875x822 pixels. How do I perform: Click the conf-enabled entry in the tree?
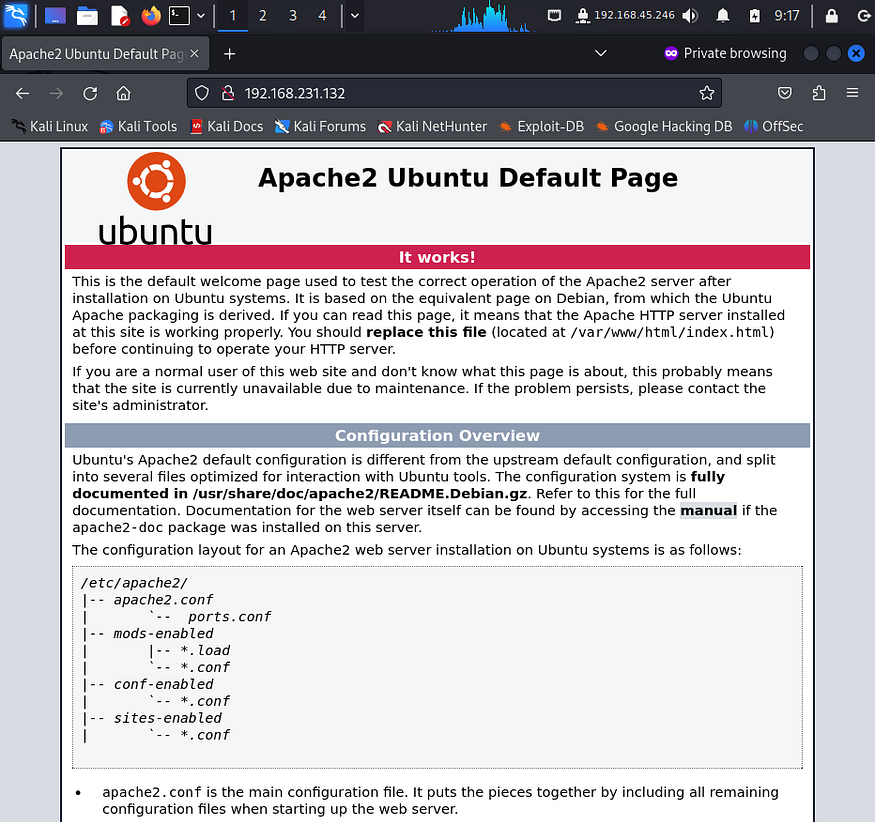[x=163, y=684]
